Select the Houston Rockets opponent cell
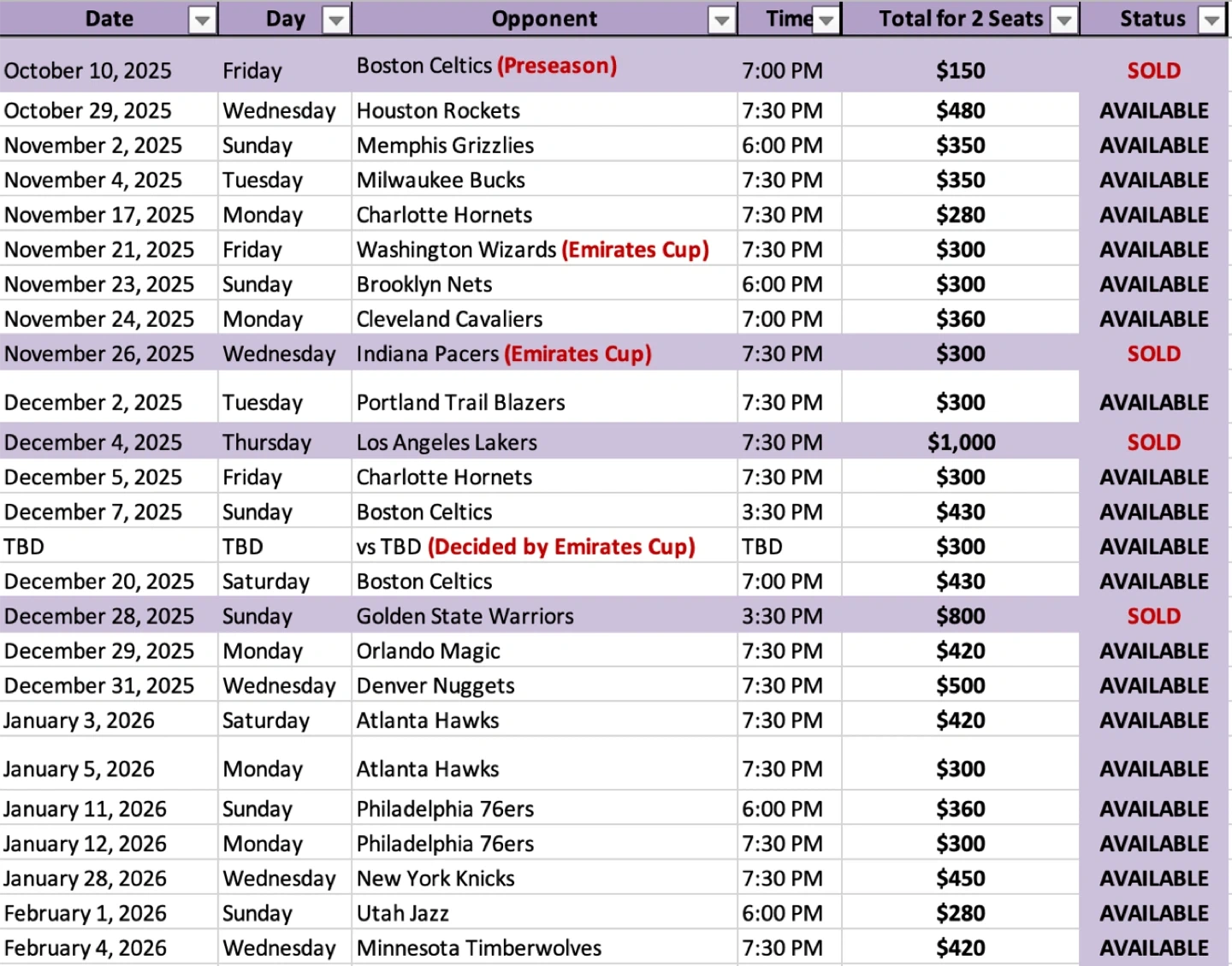 438,110
